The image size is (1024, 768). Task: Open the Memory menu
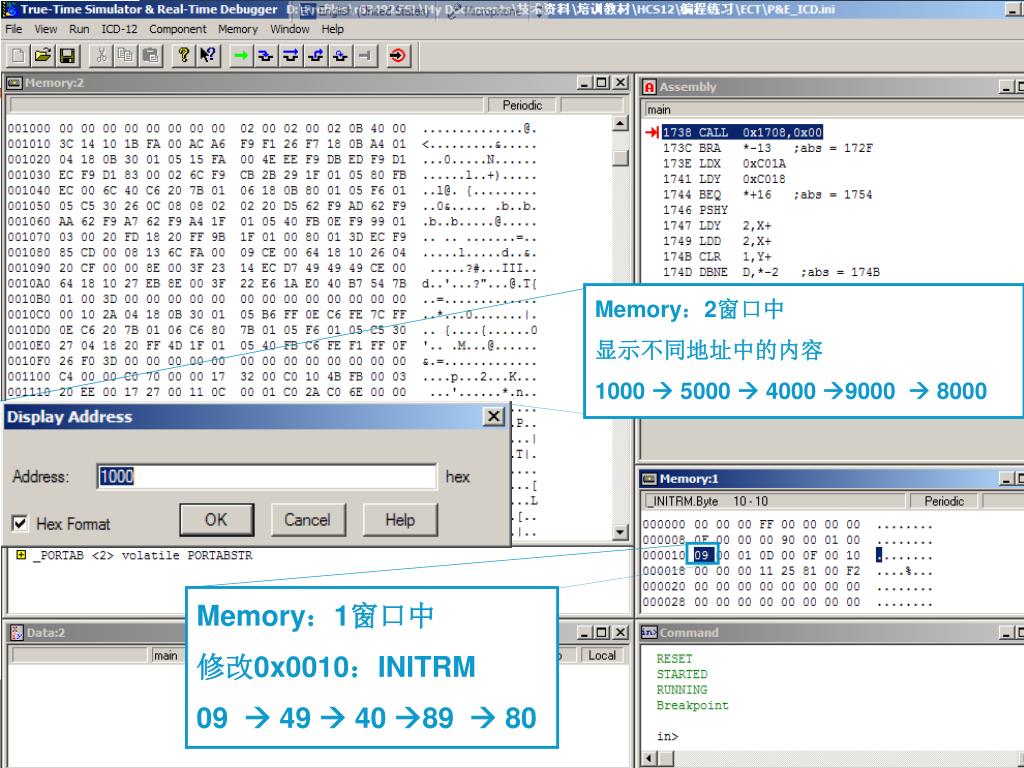(x=238, y=29)
